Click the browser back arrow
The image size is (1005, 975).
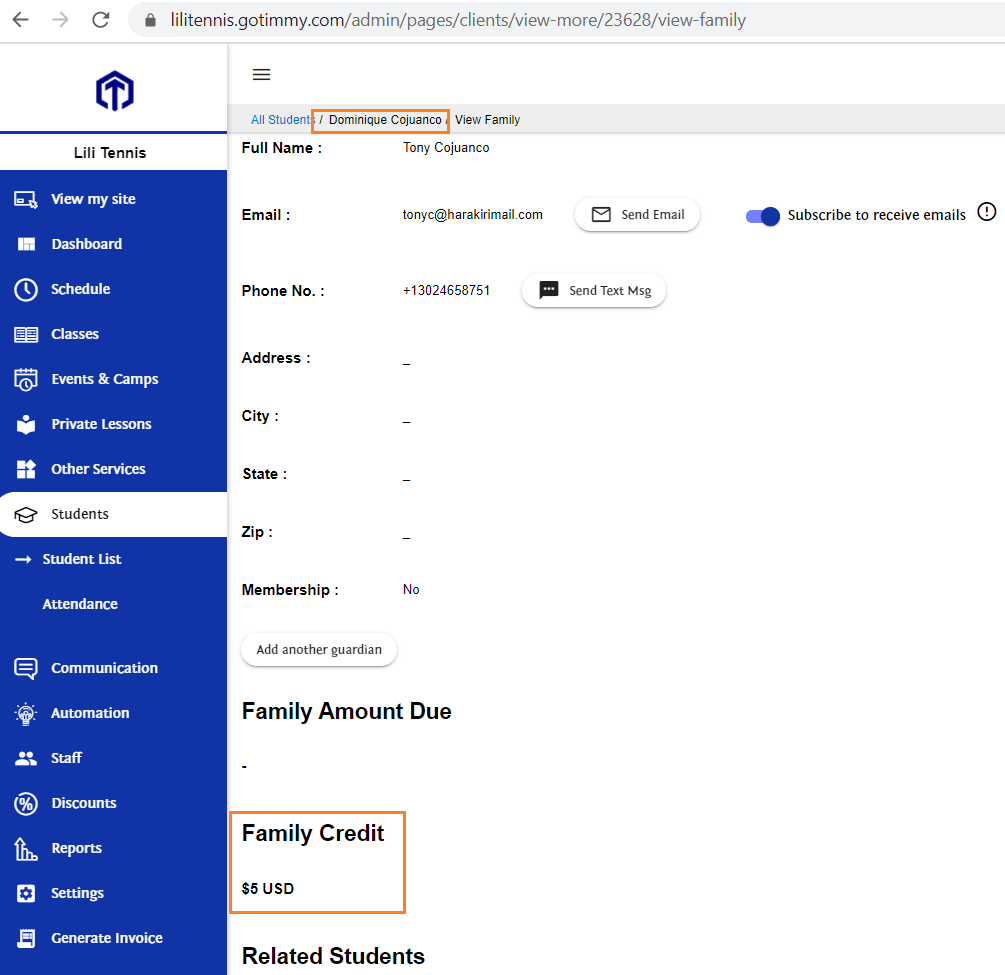pos(21,20)
